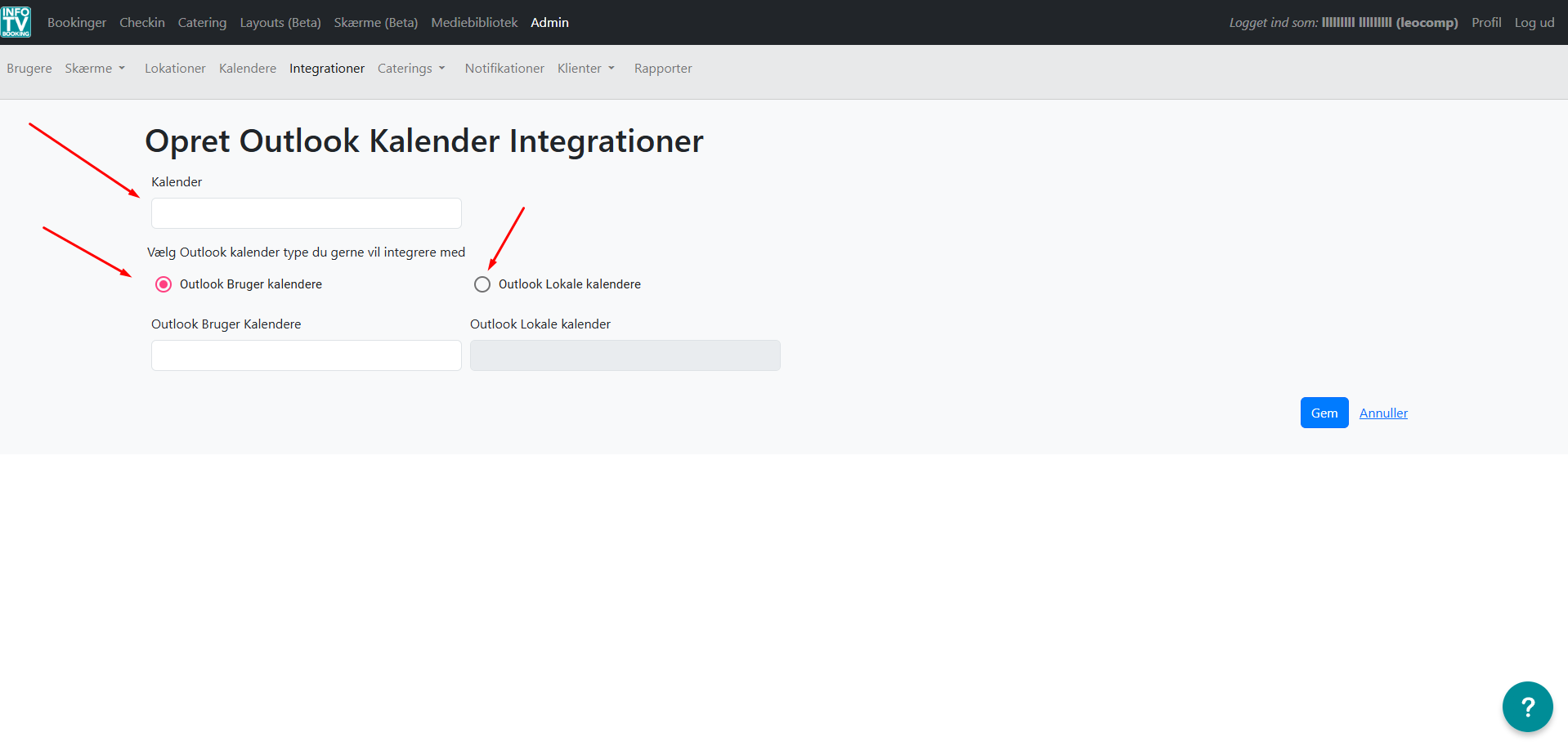
Task: Expand the Klienter dropdown menu
Action: point(586,69)
